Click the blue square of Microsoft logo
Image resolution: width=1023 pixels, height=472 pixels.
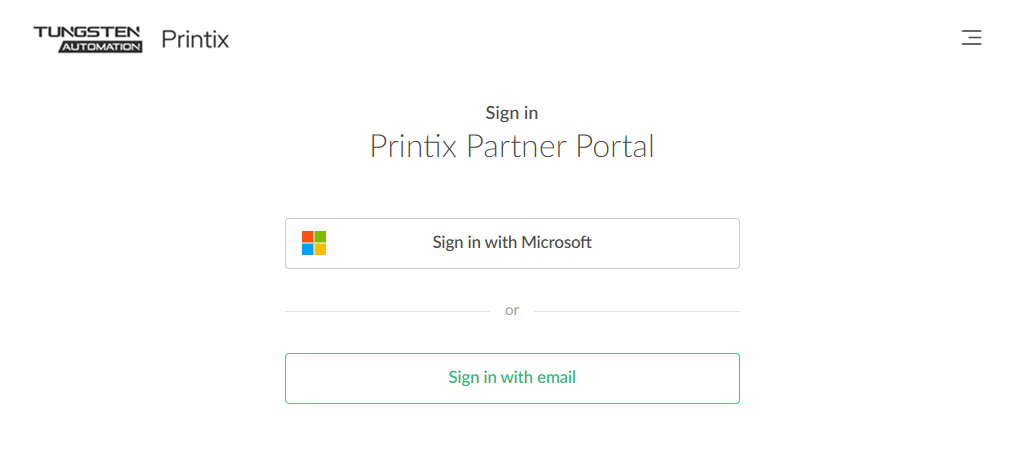[308, 249]
